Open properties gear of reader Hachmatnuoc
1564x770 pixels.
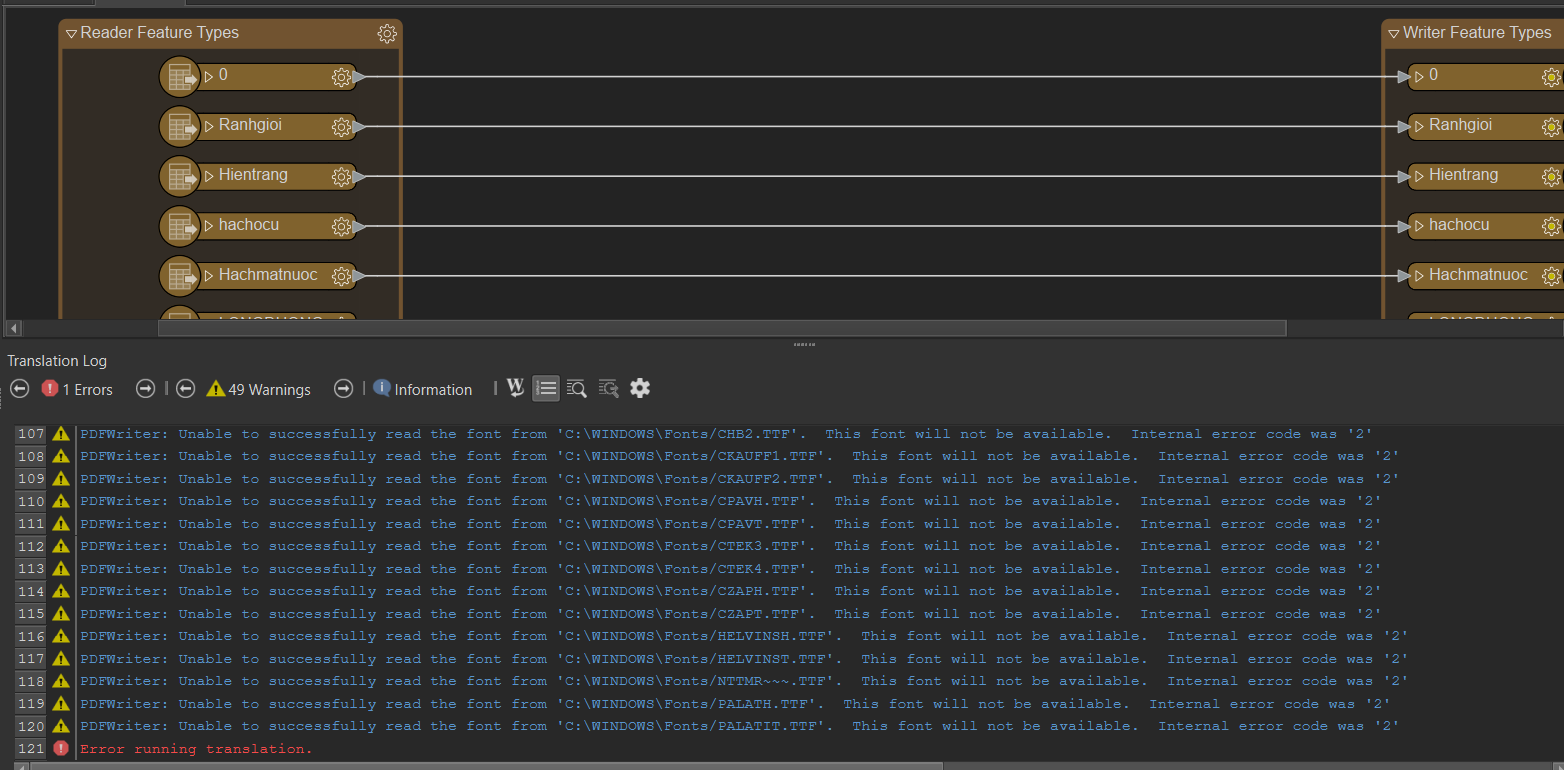click(x=341, y=277)
